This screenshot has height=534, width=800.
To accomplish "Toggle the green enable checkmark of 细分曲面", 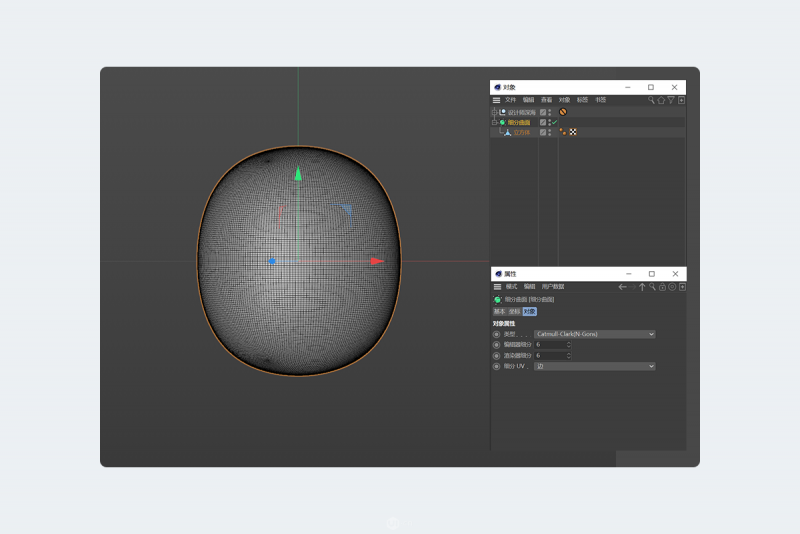I will tap(554, 122).
